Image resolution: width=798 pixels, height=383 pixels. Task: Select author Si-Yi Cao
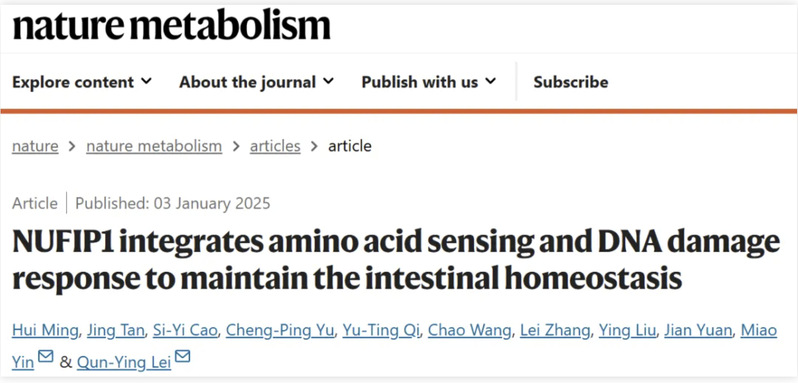coord(185,331)
